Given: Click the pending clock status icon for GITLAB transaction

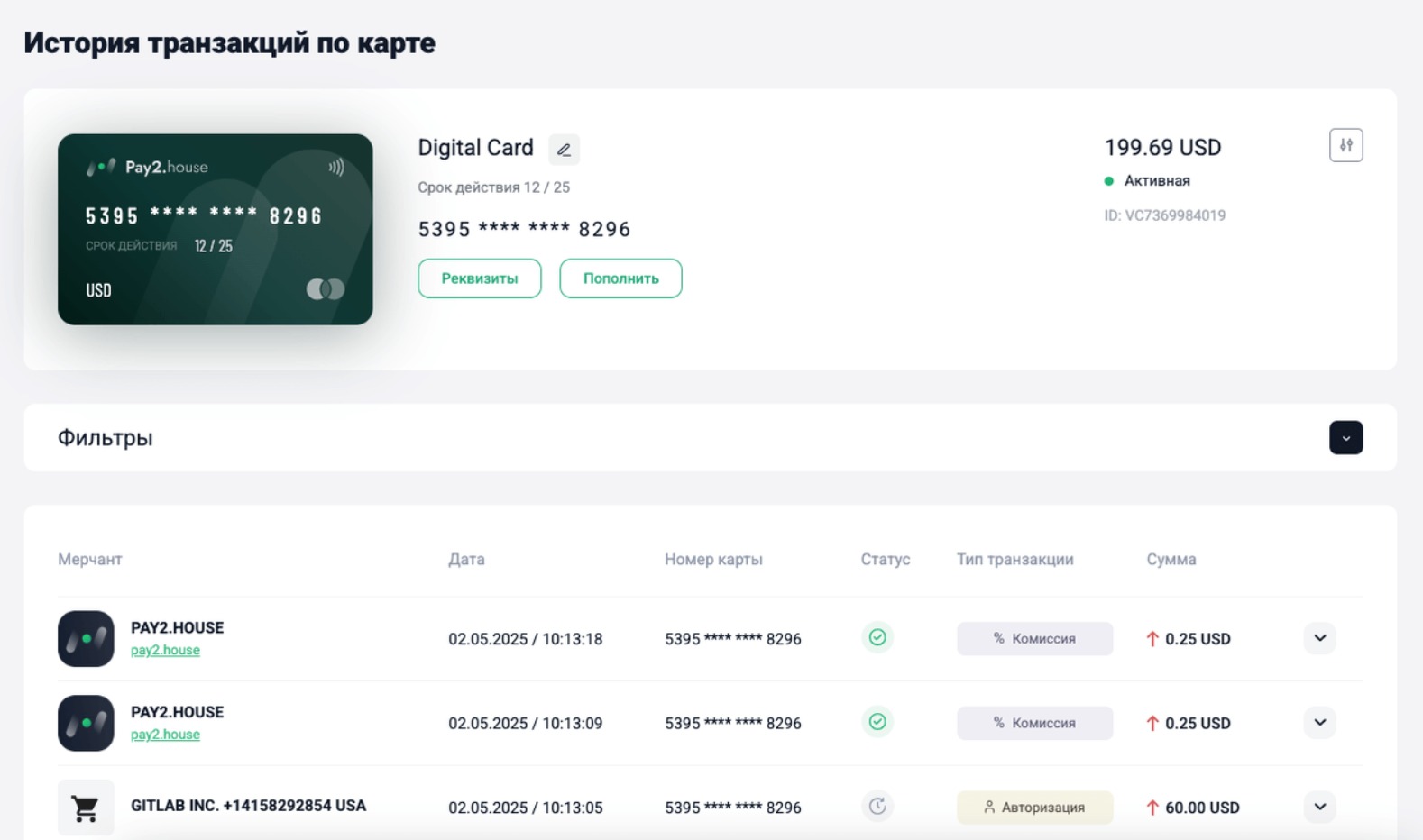Looking at the screenshot, I should coord(877,806).
